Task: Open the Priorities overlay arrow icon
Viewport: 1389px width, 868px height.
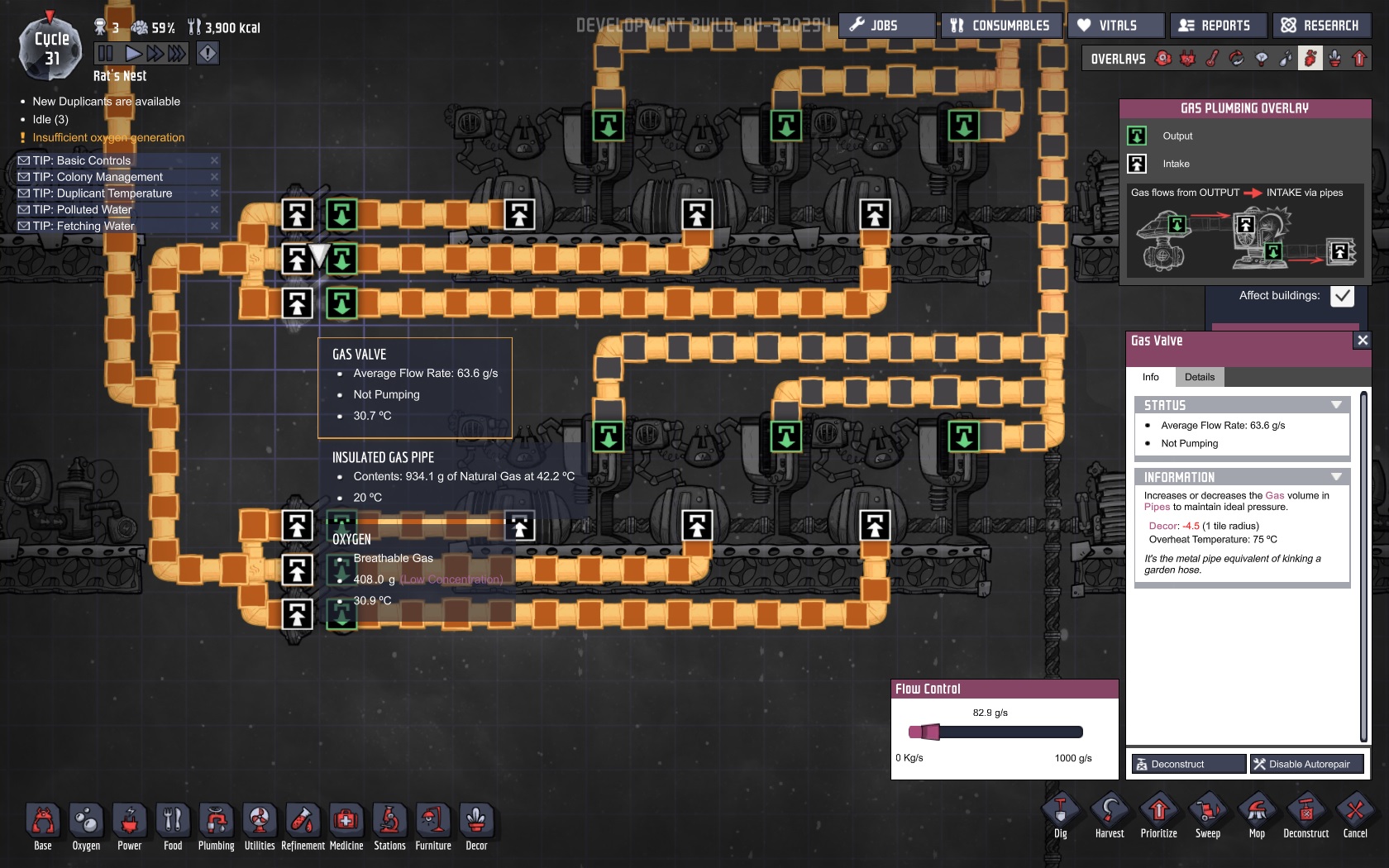Action: (x=1359, y=59)
